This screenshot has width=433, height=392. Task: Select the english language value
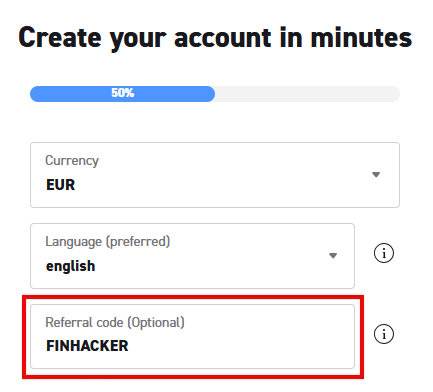pyautogui.click(x=71, y=266)
